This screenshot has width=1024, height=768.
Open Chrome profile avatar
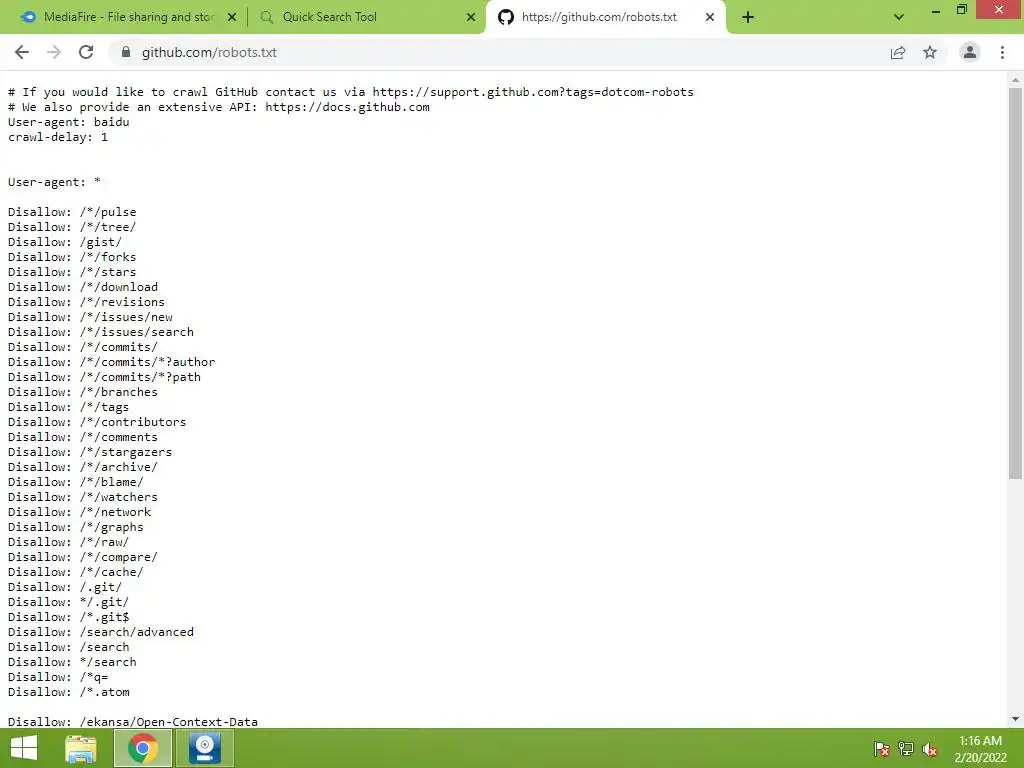pos(970,52)
